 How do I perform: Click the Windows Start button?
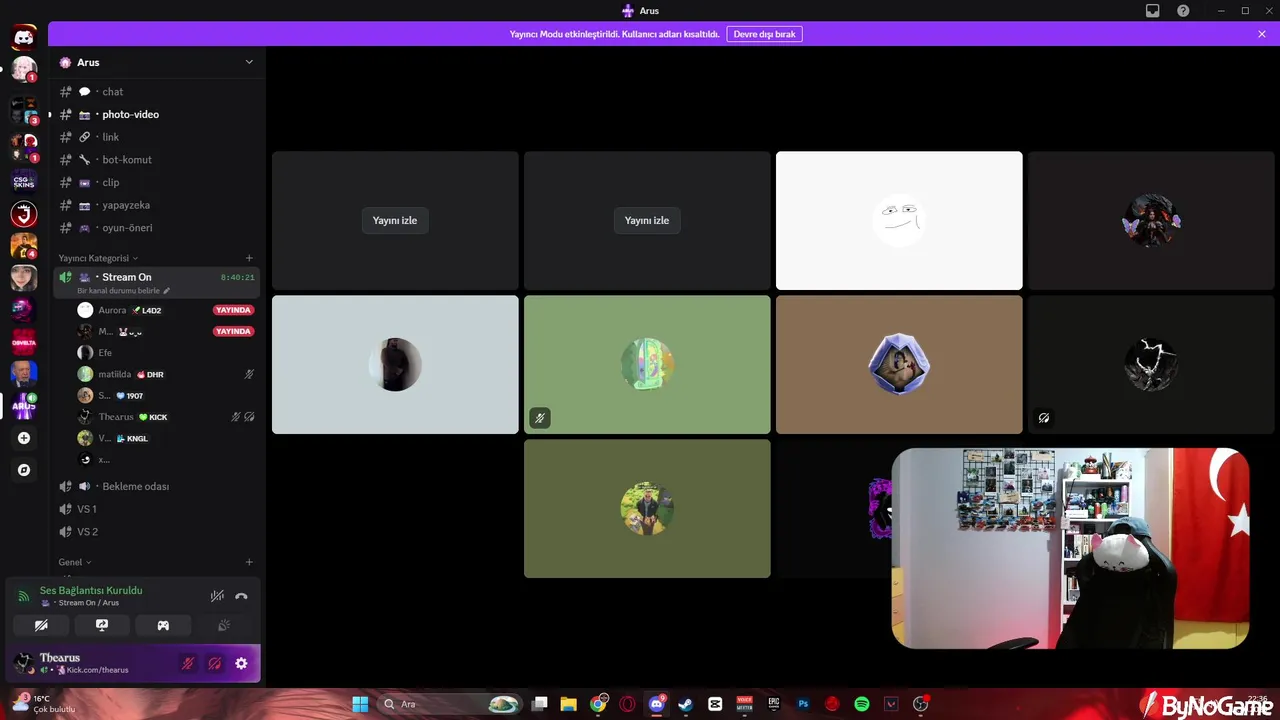360,704
